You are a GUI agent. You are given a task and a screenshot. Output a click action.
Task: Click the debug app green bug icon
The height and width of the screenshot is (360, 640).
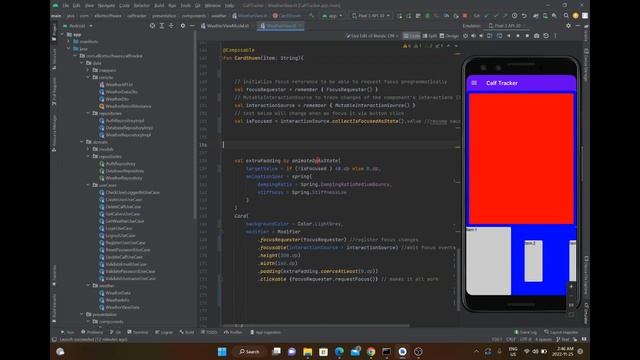click(427, 16)
